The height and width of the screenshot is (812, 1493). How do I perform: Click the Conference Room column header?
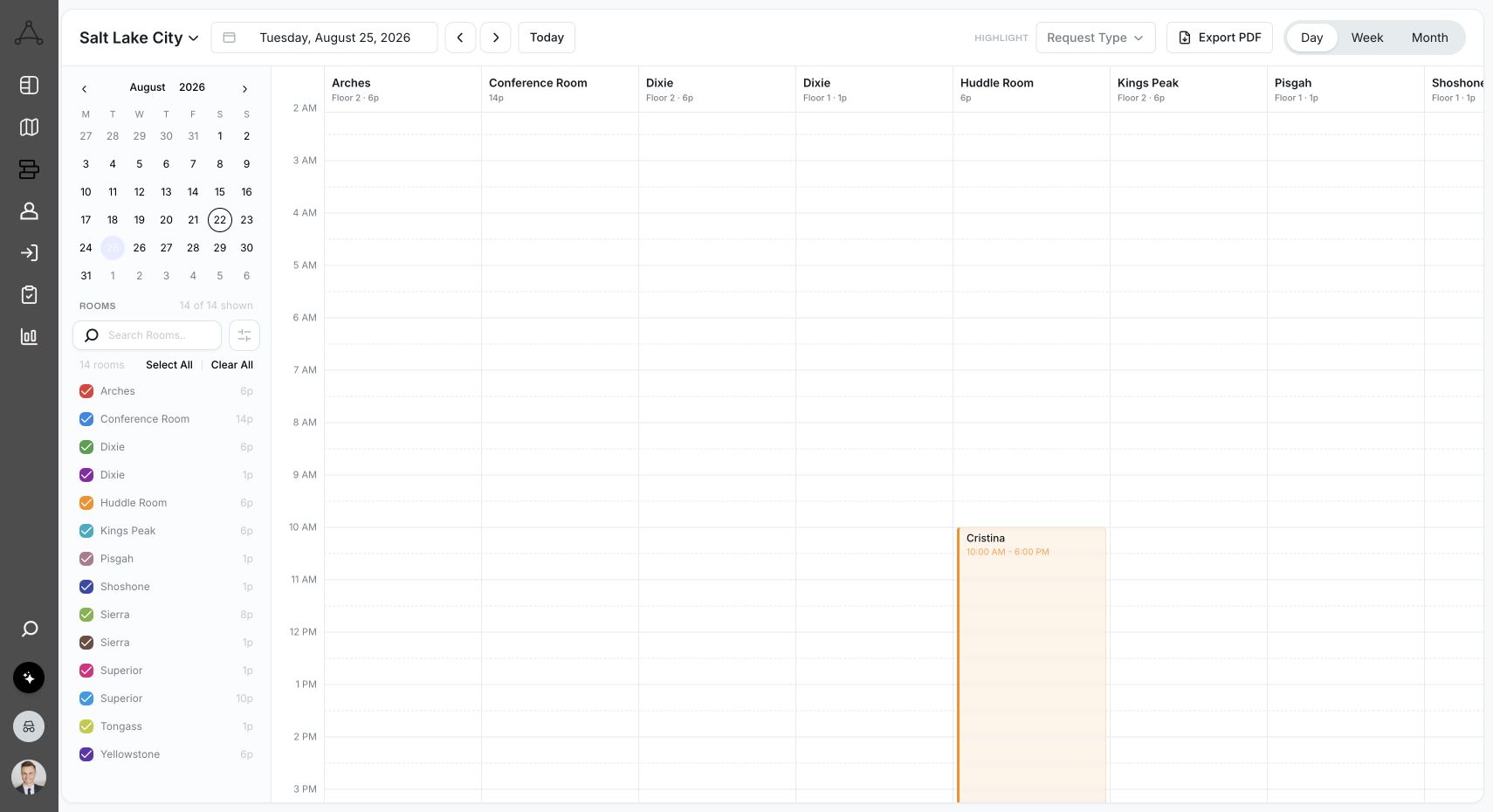[560, 89]
